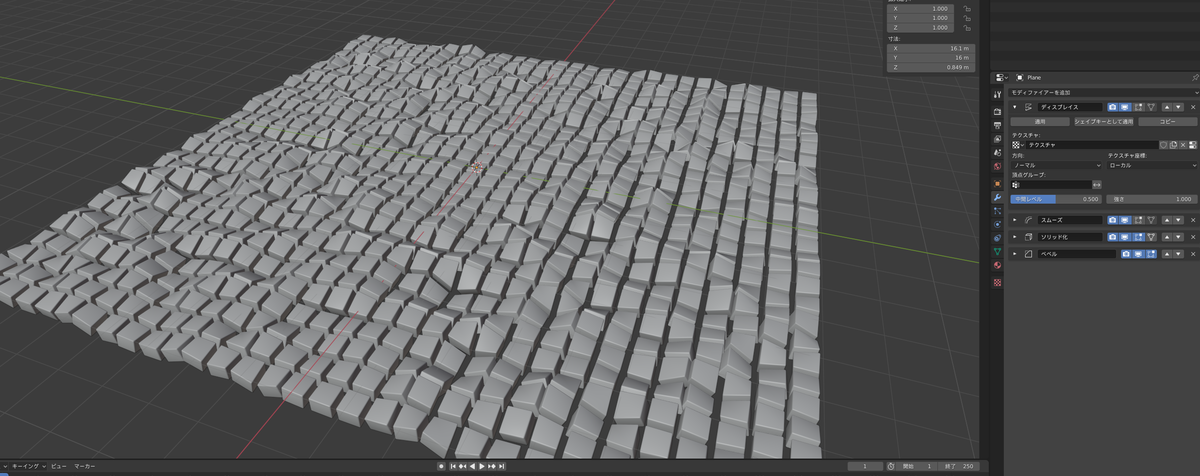Open the Object Constraints tab
This screenshot has height=476, width=1200.
tap(997, 238)
